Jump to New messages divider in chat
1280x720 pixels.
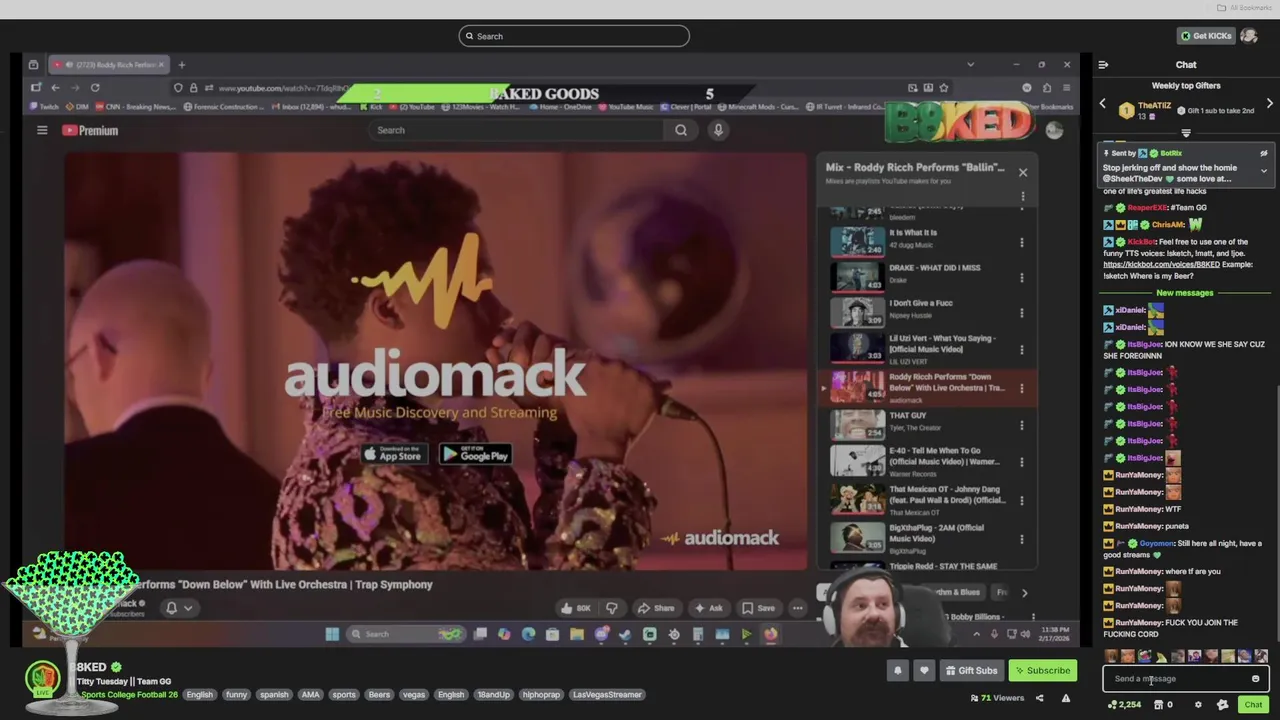coord(1185,293)
